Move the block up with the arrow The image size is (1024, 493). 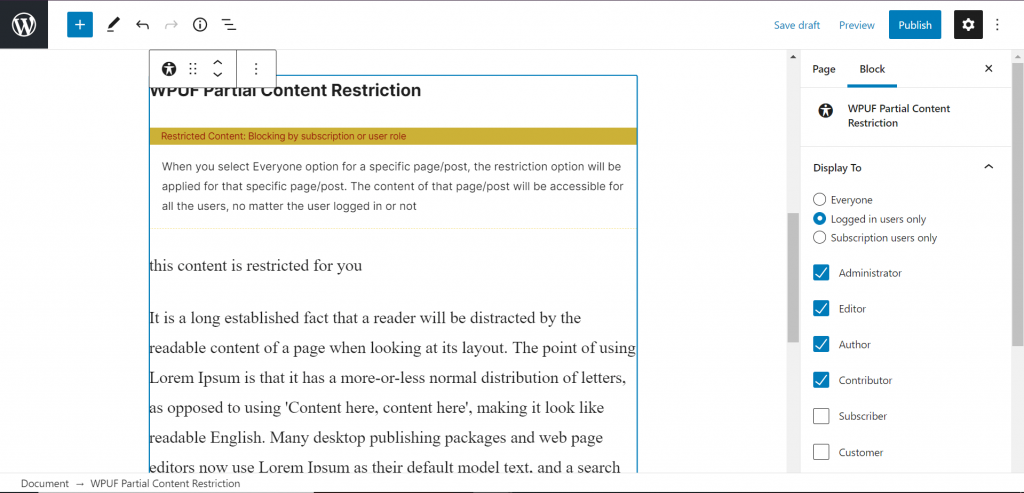tap(218, 62)
